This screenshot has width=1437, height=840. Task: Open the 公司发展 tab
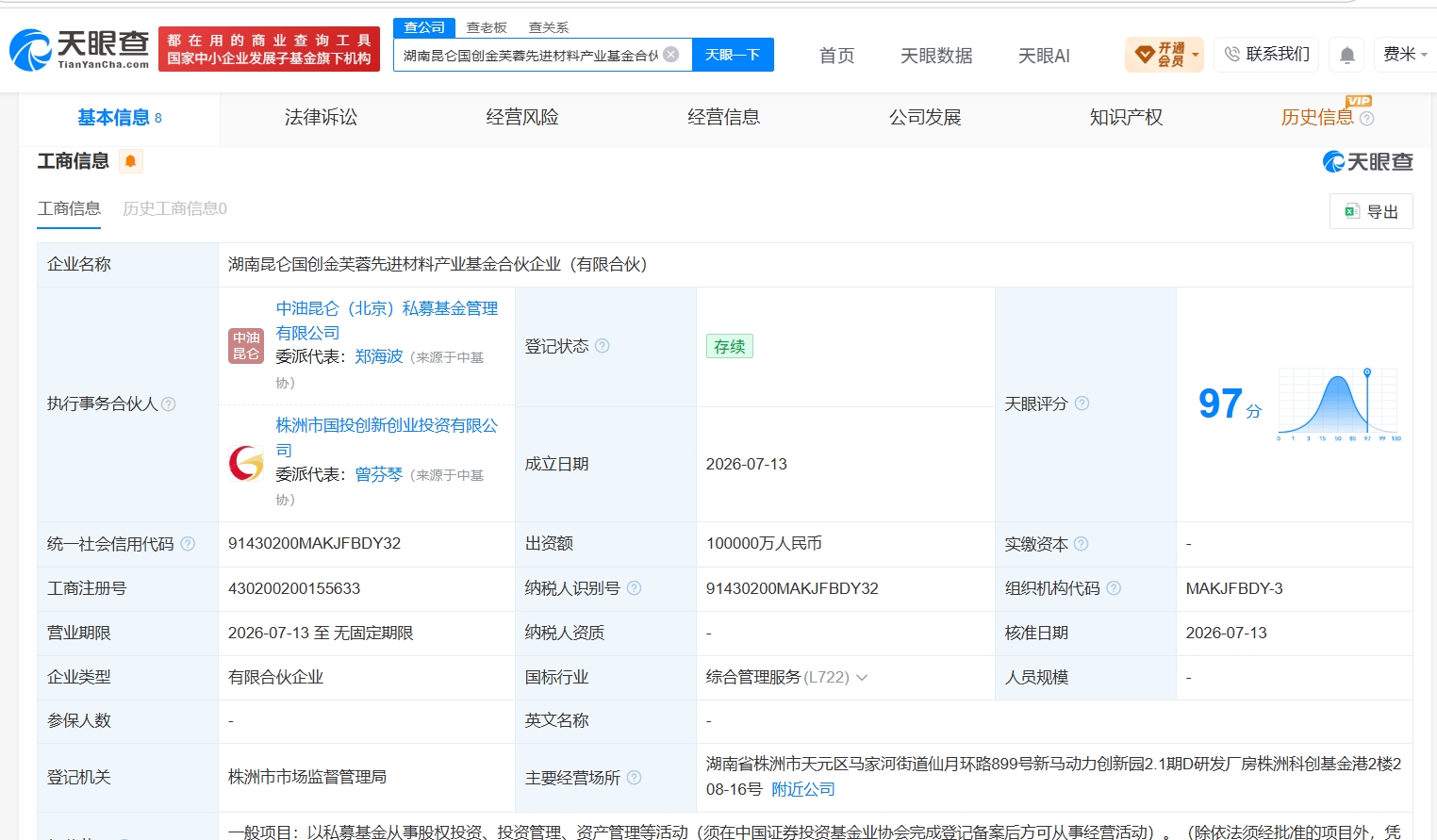click(x=925, y=118)
